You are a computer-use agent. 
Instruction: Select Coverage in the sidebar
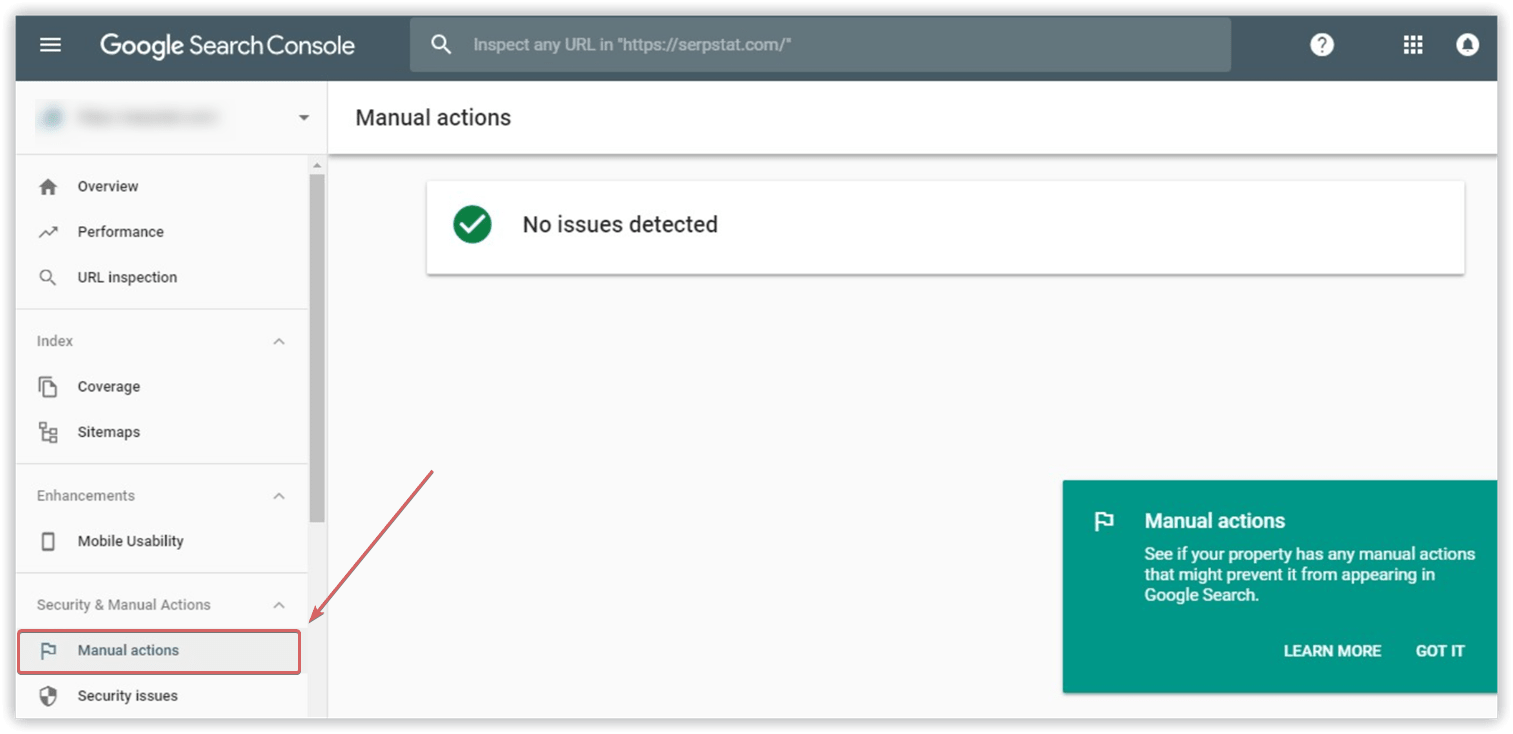(109, 387)
